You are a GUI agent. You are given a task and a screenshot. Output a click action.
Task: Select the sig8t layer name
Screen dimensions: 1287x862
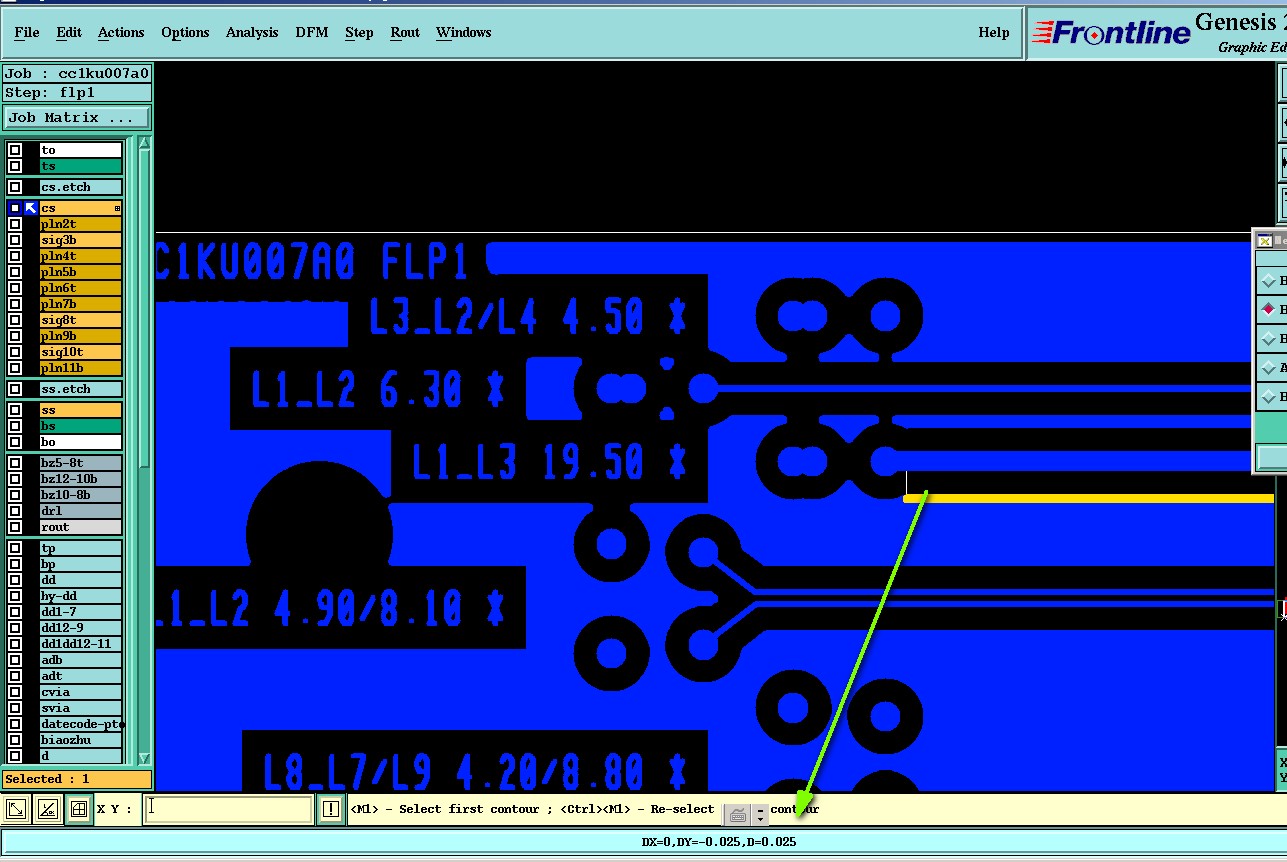(x=80, y=320)
